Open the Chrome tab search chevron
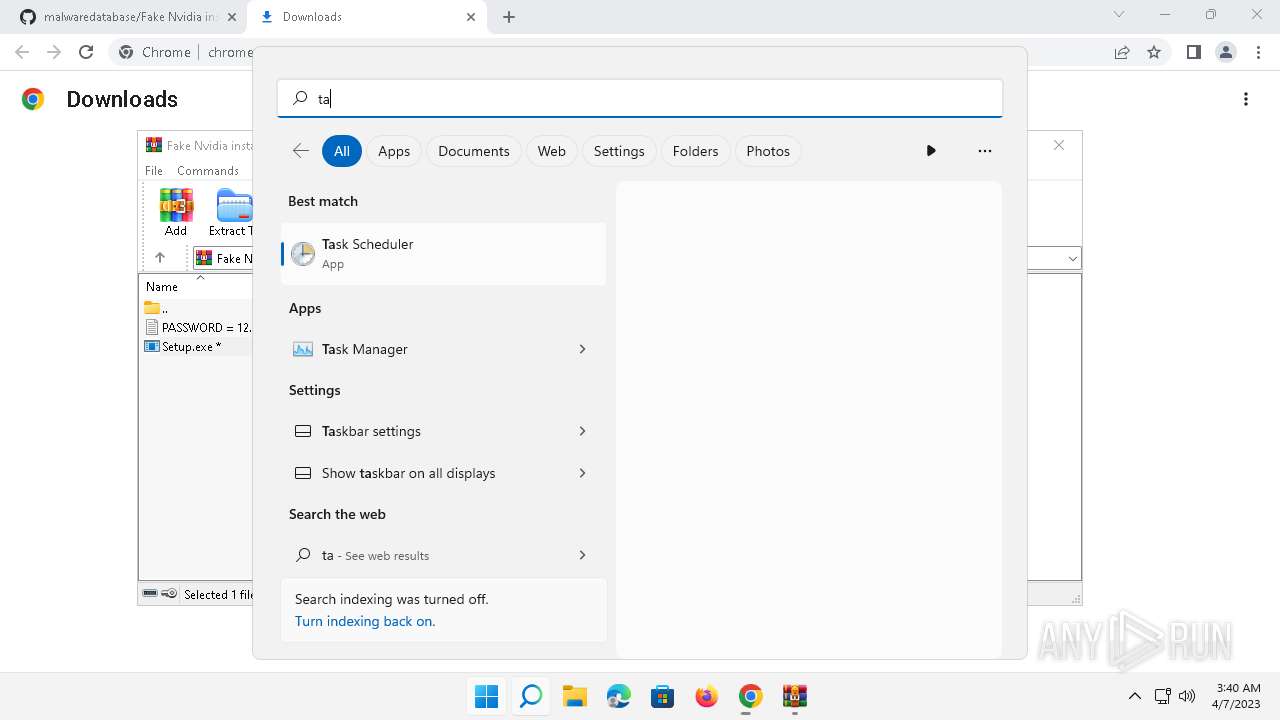This screenshot has width=1280, height=720. coord(1119,15)
